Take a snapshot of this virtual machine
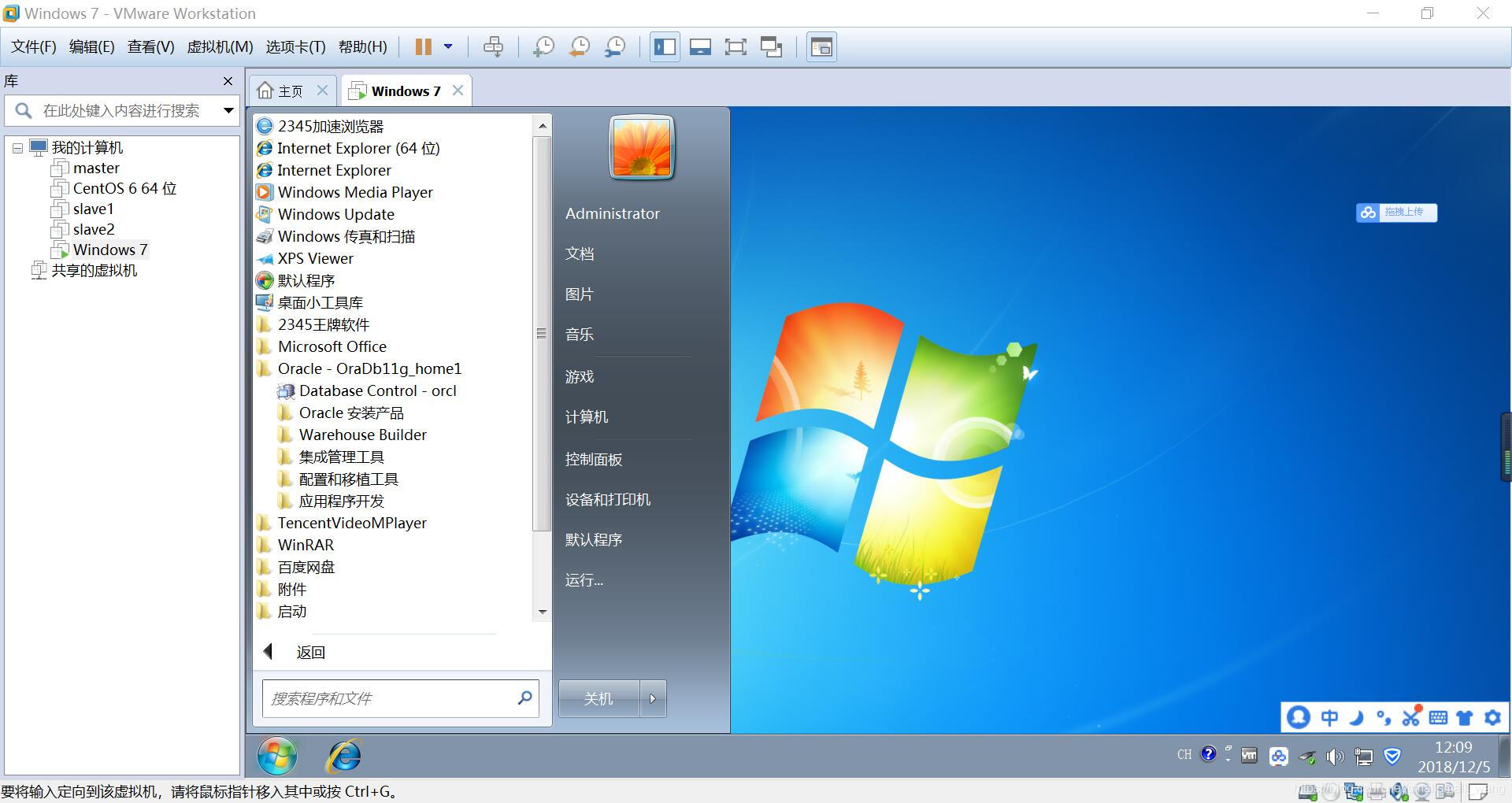 [x=543, y=47]
